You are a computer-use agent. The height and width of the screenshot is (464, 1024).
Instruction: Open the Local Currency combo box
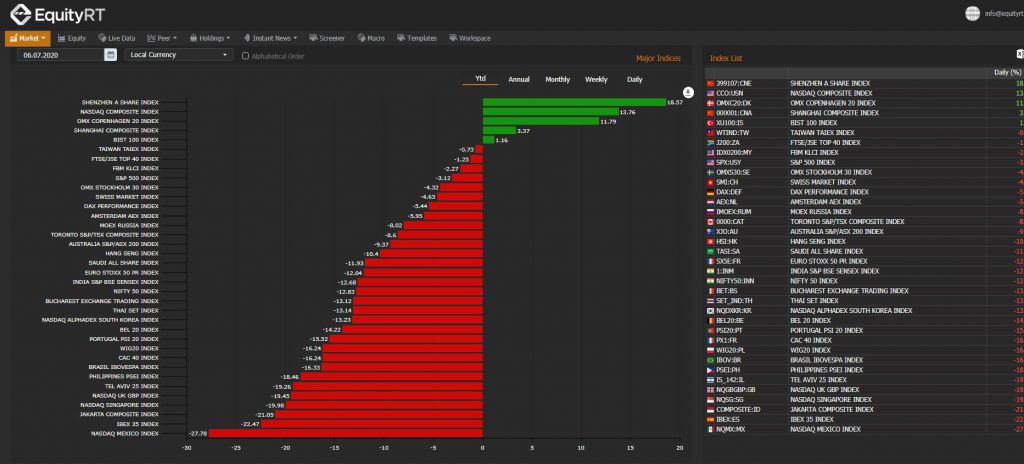point(179,55)
